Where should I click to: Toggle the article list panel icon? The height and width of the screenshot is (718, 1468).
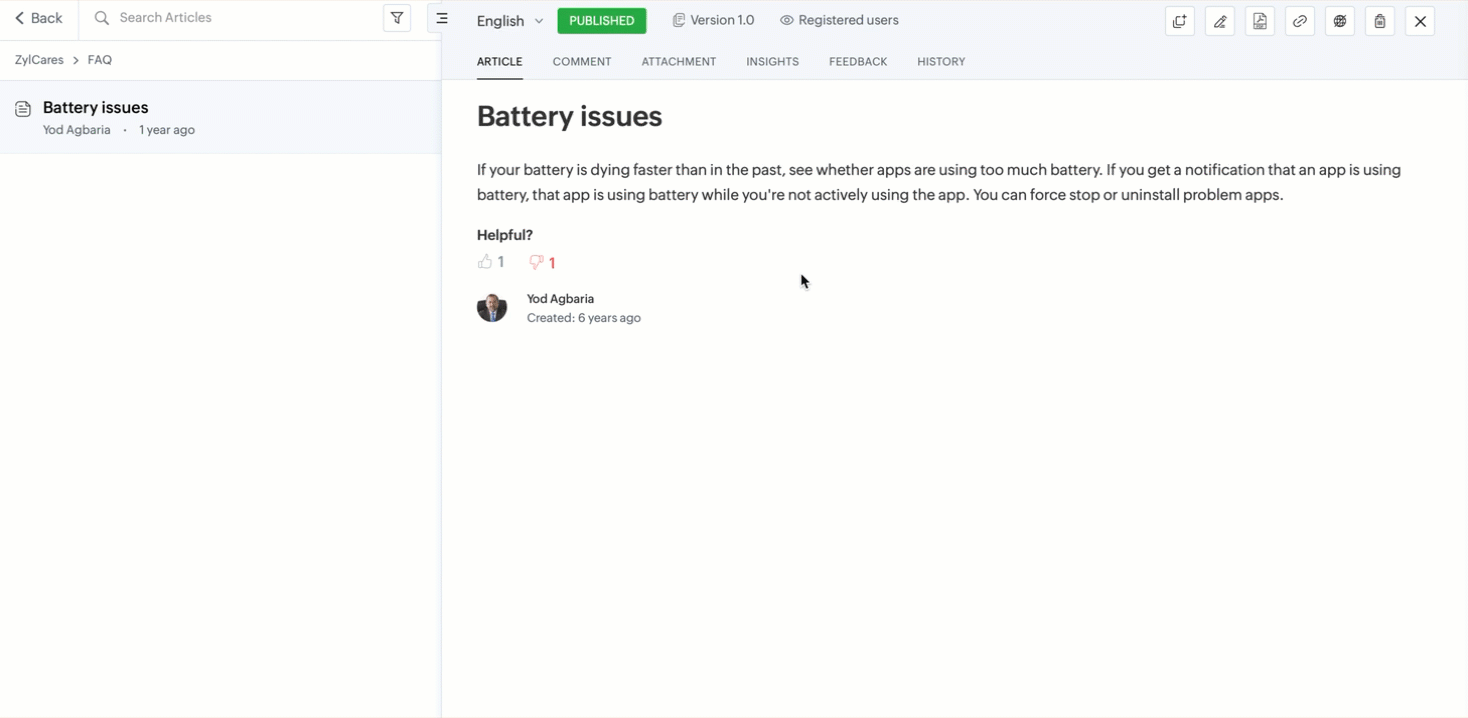441,18
